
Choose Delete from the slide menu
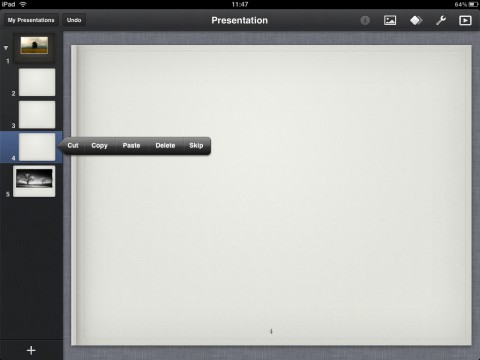(x=165, y=145)
